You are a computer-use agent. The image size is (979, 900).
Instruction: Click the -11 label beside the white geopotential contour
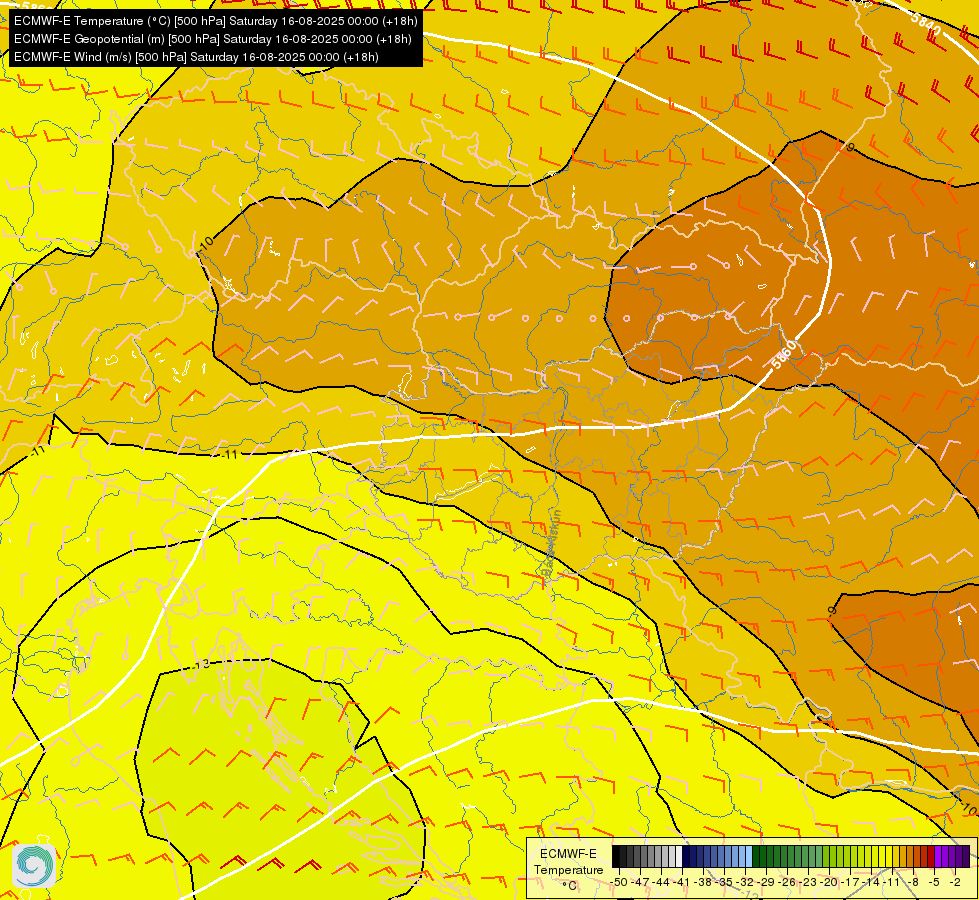pyautogui.click(x=230, y=455)
